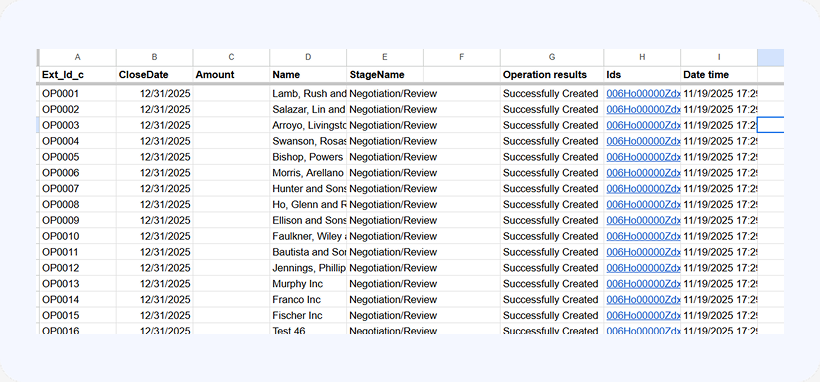
Task: Select Date time cell in row OP0014
Action: (719, 300)
